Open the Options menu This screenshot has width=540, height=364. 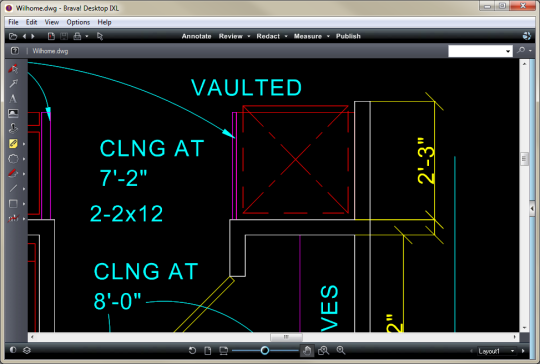(x=78, y=22)
